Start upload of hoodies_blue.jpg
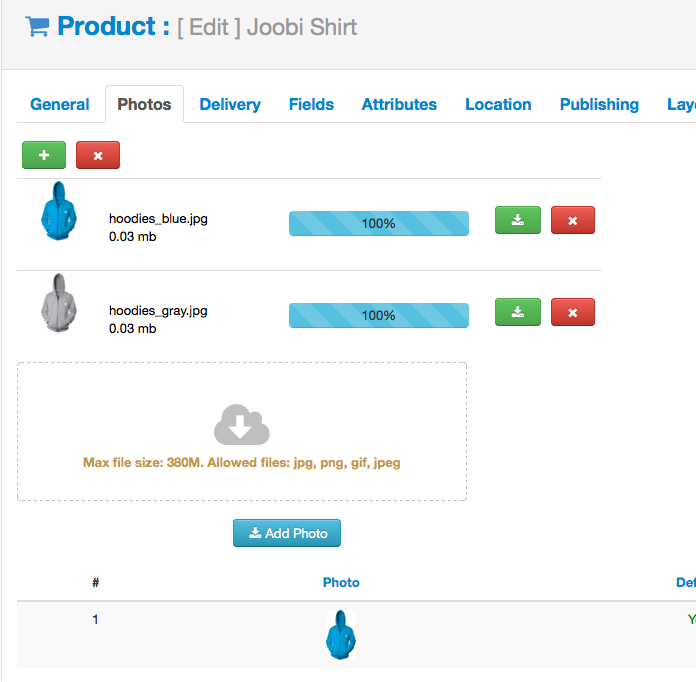Image resolution: width=696 pixels, height=682 pixels. [x=517, y=220]
